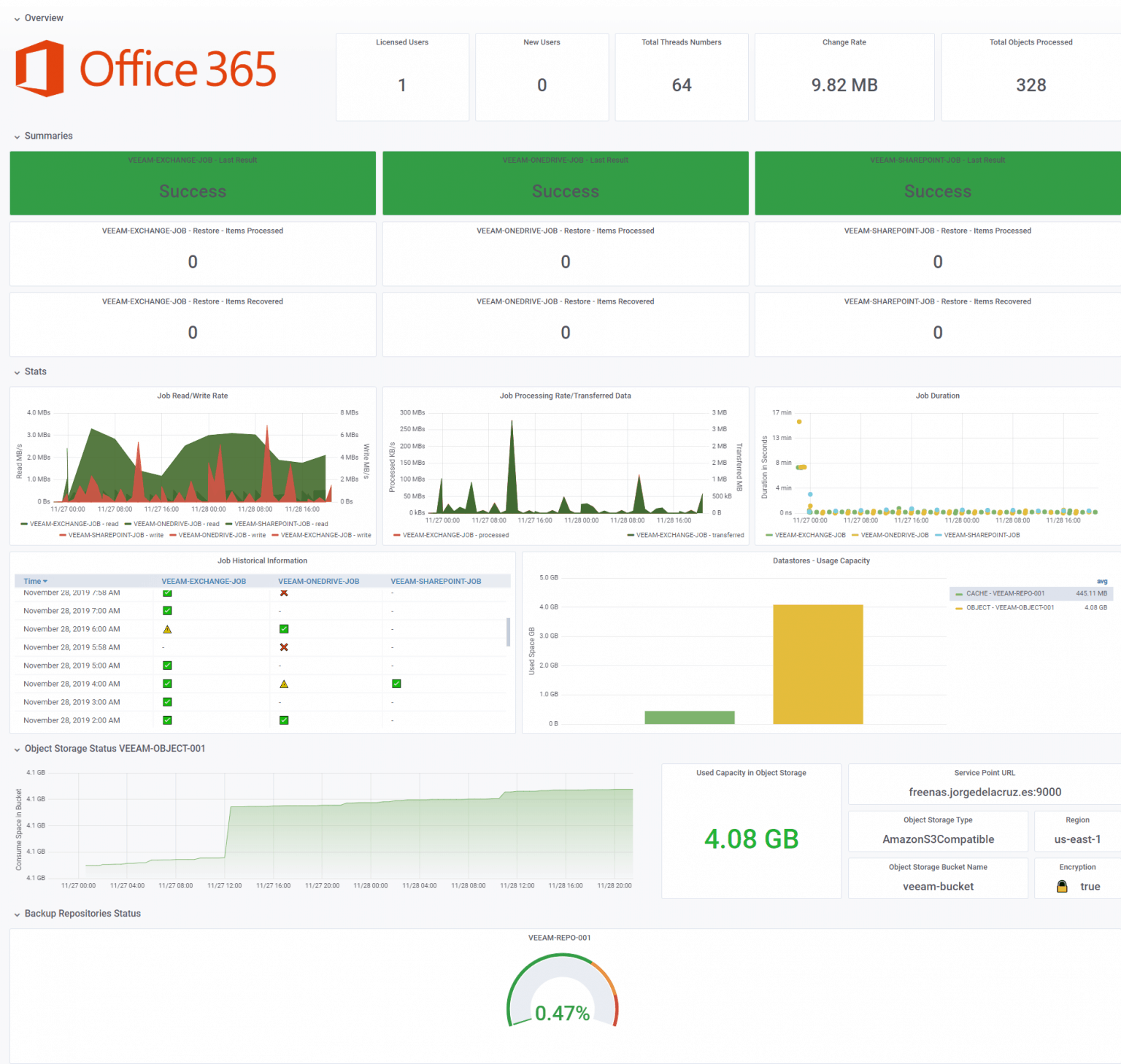The image size is (1121, 1064).
Task: Toggle VEEAM-EXCHANGE-JOB - read legend series
Action: pyautogui.click(x=73, y=524)
